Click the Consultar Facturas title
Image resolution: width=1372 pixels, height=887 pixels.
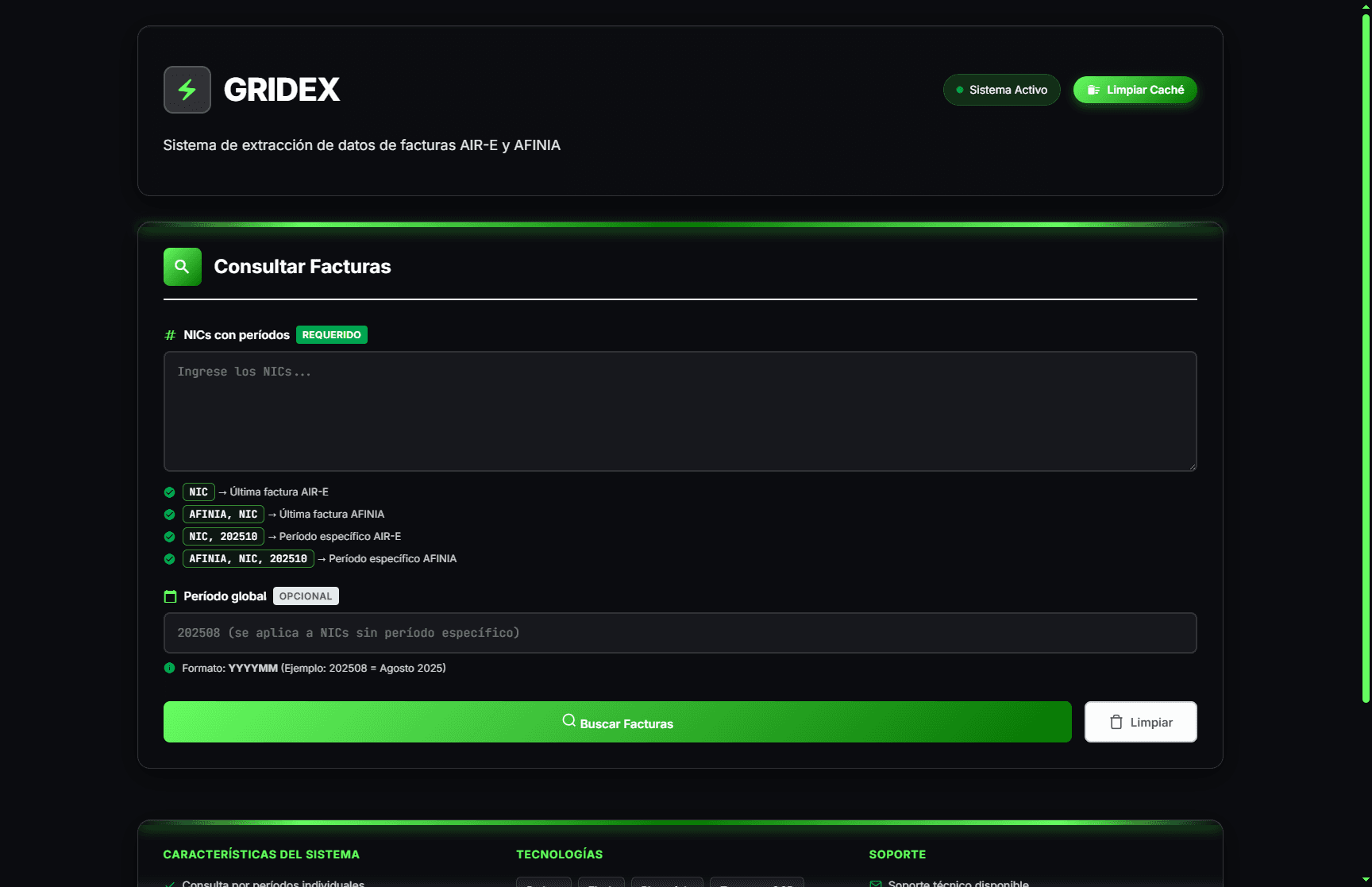[x=303, y=267]
